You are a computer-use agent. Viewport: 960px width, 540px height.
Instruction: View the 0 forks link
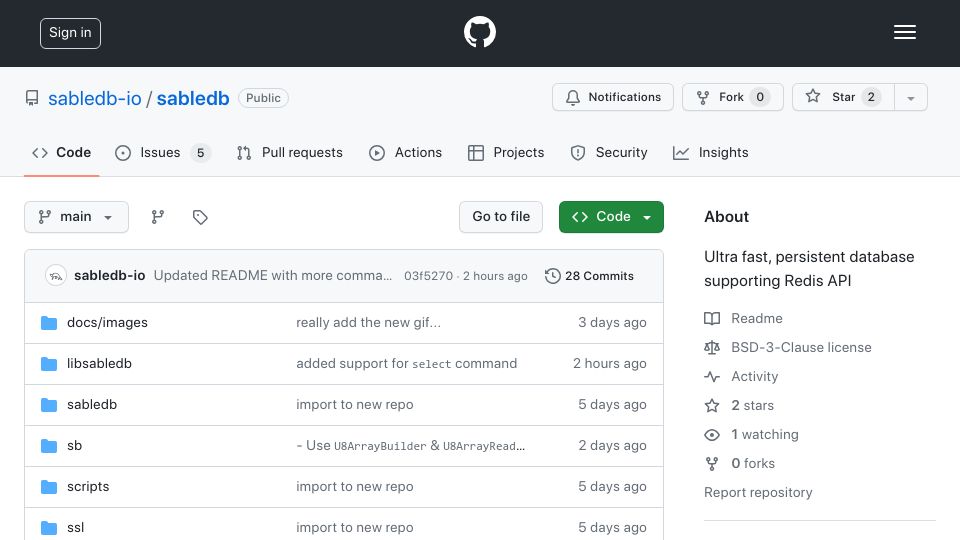click(753, 463)
